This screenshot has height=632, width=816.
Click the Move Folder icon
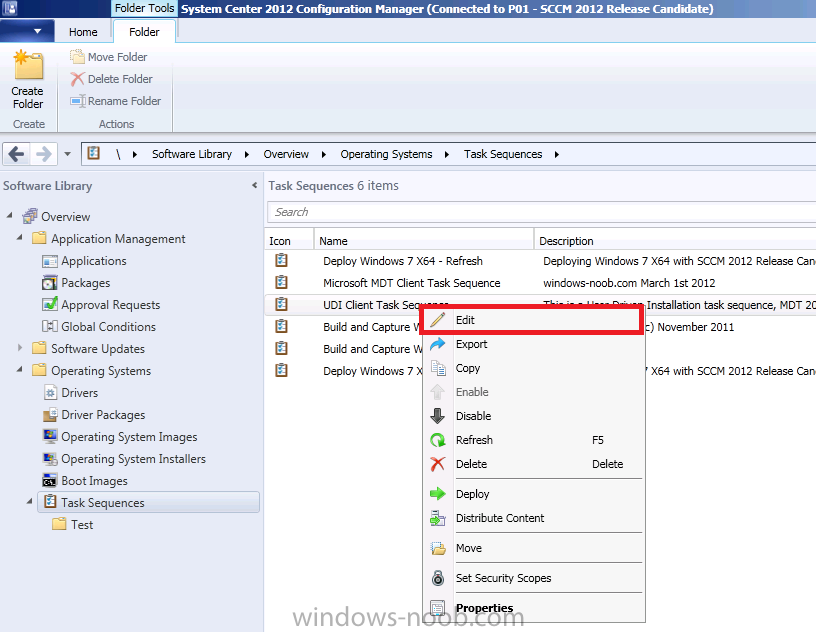pyautogui.click(x=77, y=56)
